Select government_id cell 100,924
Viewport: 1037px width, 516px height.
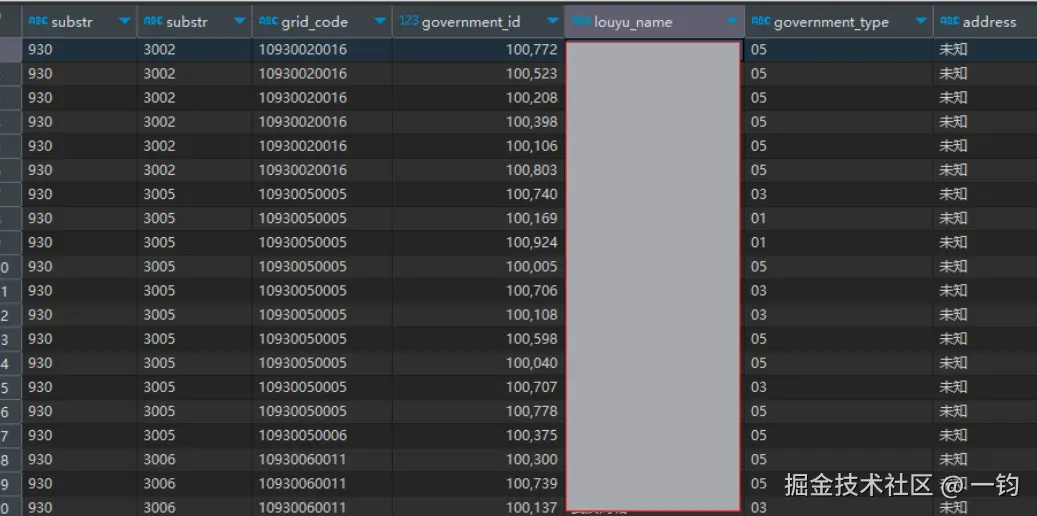[x=478, y=242]
